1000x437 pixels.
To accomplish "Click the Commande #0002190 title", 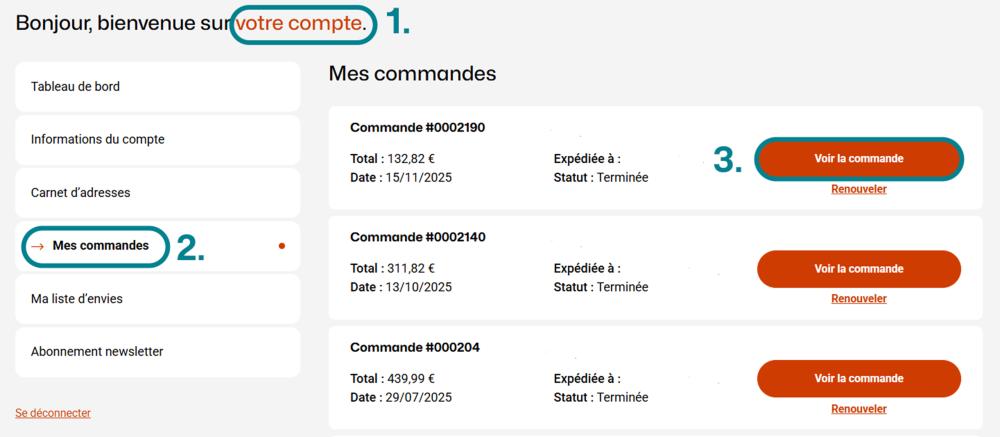I will click(418, 128).
